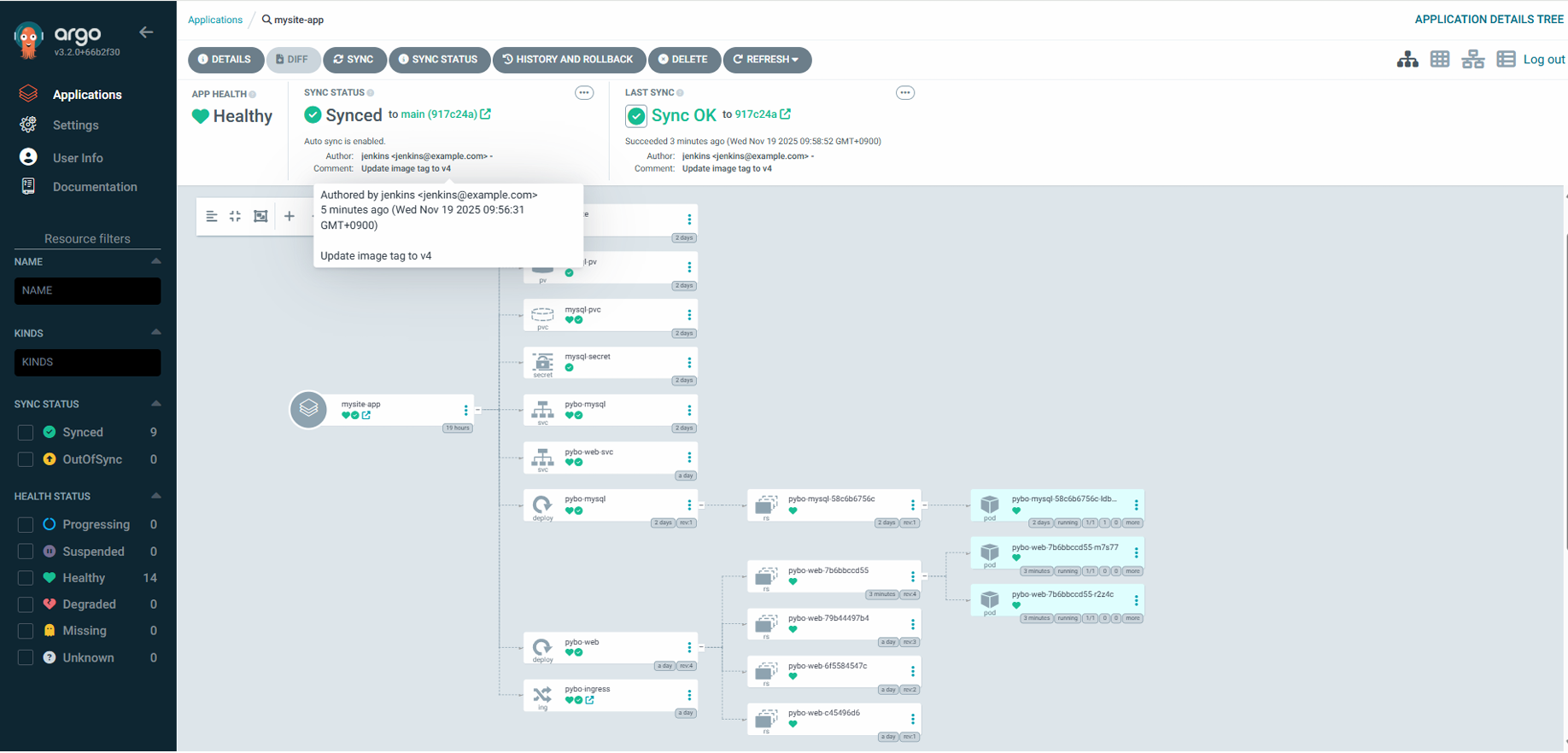Switch to the pod list view icon

click(1440, 59)
